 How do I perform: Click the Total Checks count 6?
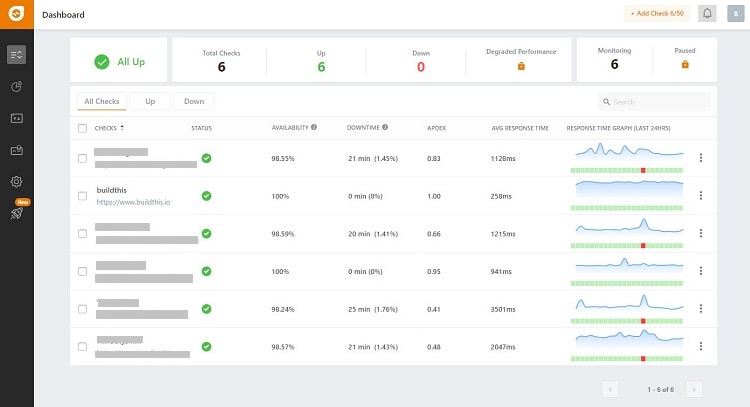[x=221, y=67]
